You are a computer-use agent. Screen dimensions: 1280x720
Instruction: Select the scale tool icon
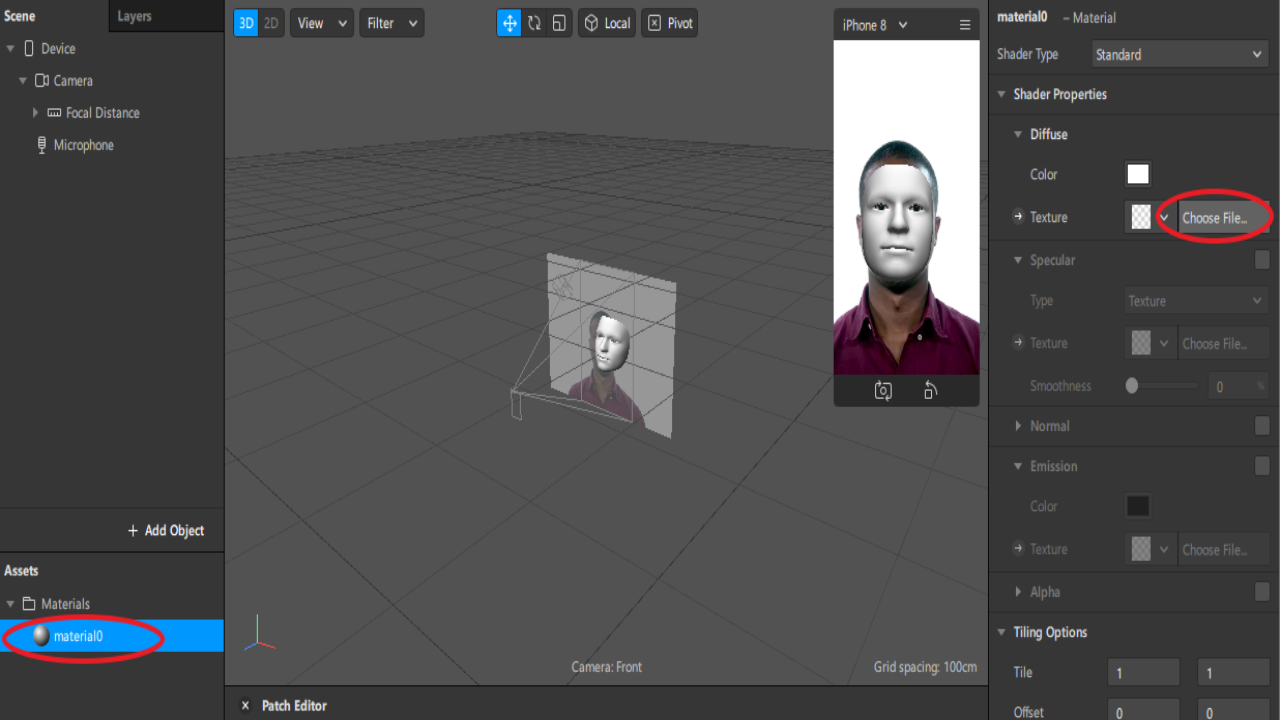(559, 23)
